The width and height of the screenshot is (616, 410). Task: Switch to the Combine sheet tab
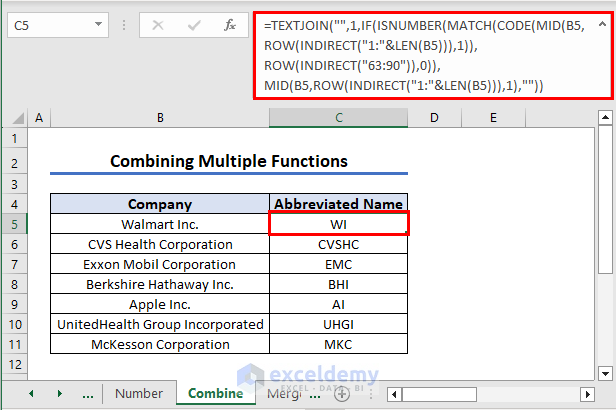216,393
